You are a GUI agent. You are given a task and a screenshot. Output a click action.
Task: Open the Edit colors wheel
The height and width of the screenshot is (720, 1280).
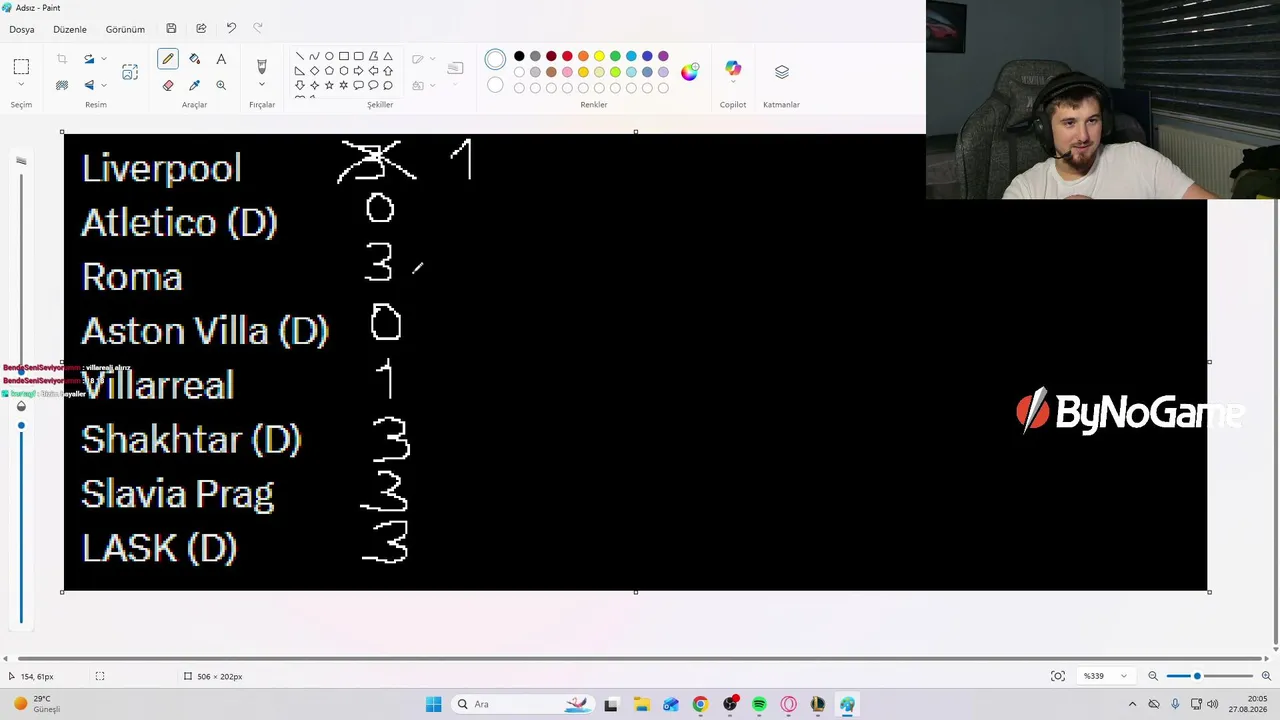690,72
